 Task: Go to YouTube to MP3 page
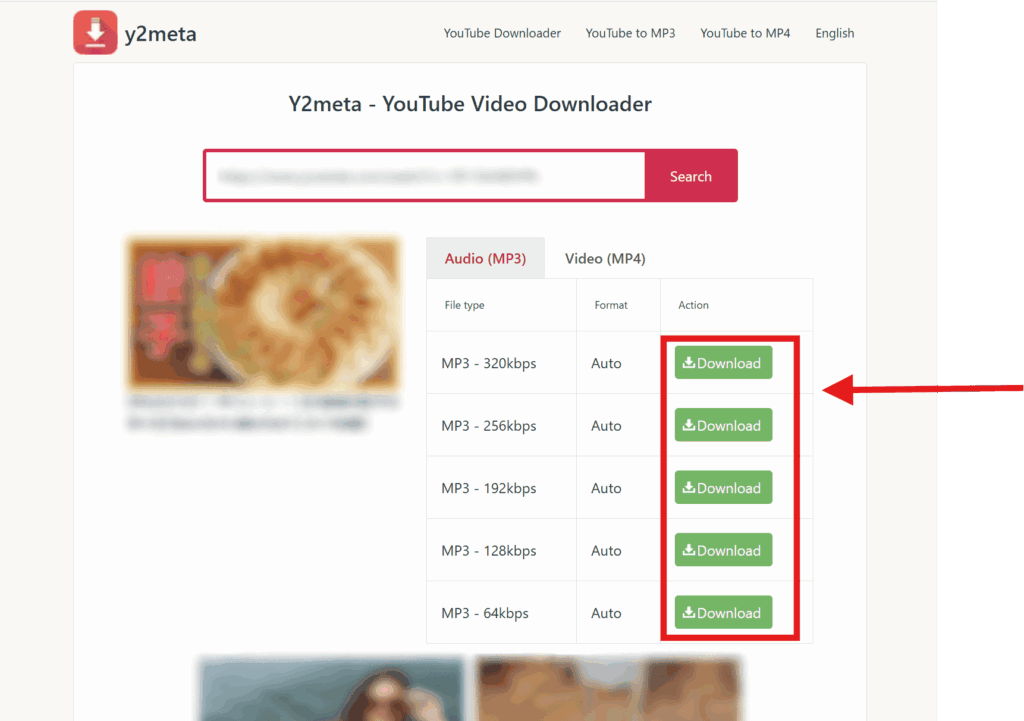pos(630,33)
